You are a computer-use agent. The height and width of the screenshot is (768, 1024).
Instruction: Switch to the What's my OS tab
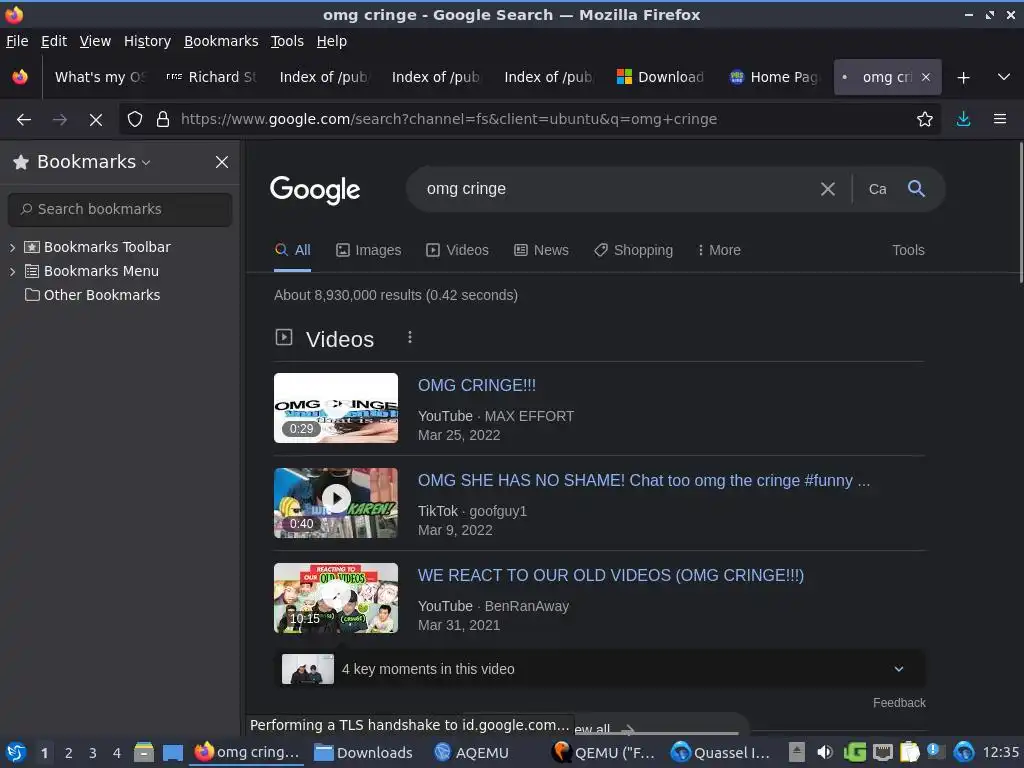click(x=100, y=77)
